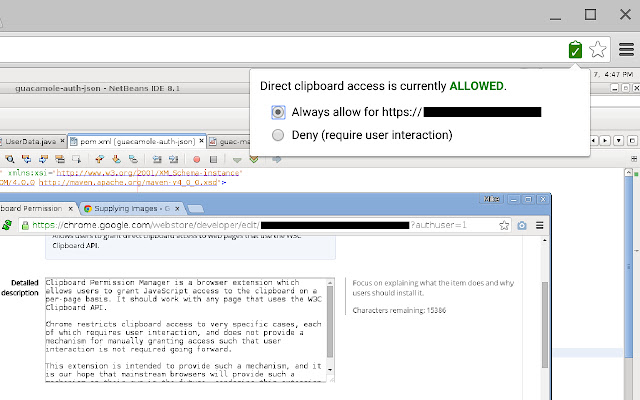The height and width of the screenshot is (400, 640).
Task: Choose Deny (require user interaction) radio option
Action: [x=278, y=135]
